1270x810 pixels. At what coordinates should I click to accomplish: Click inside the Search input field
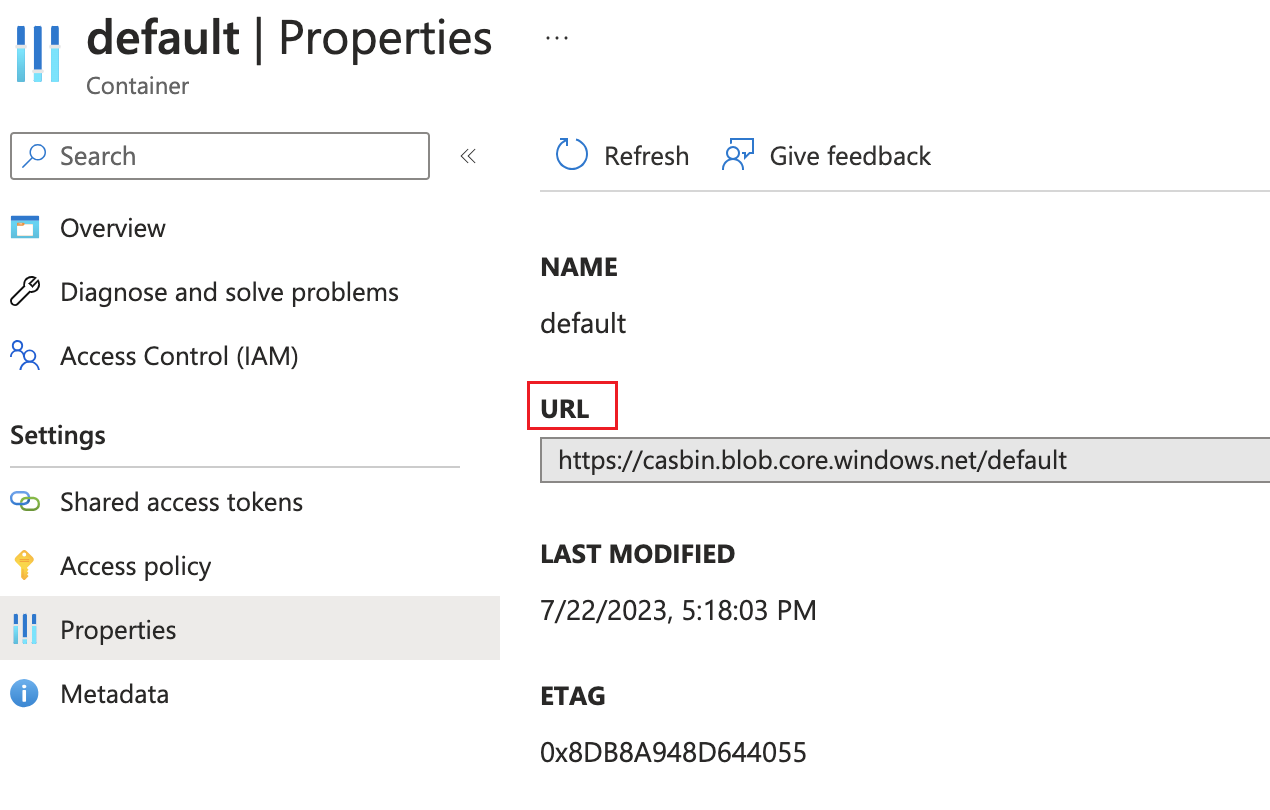tap(220, 156)
